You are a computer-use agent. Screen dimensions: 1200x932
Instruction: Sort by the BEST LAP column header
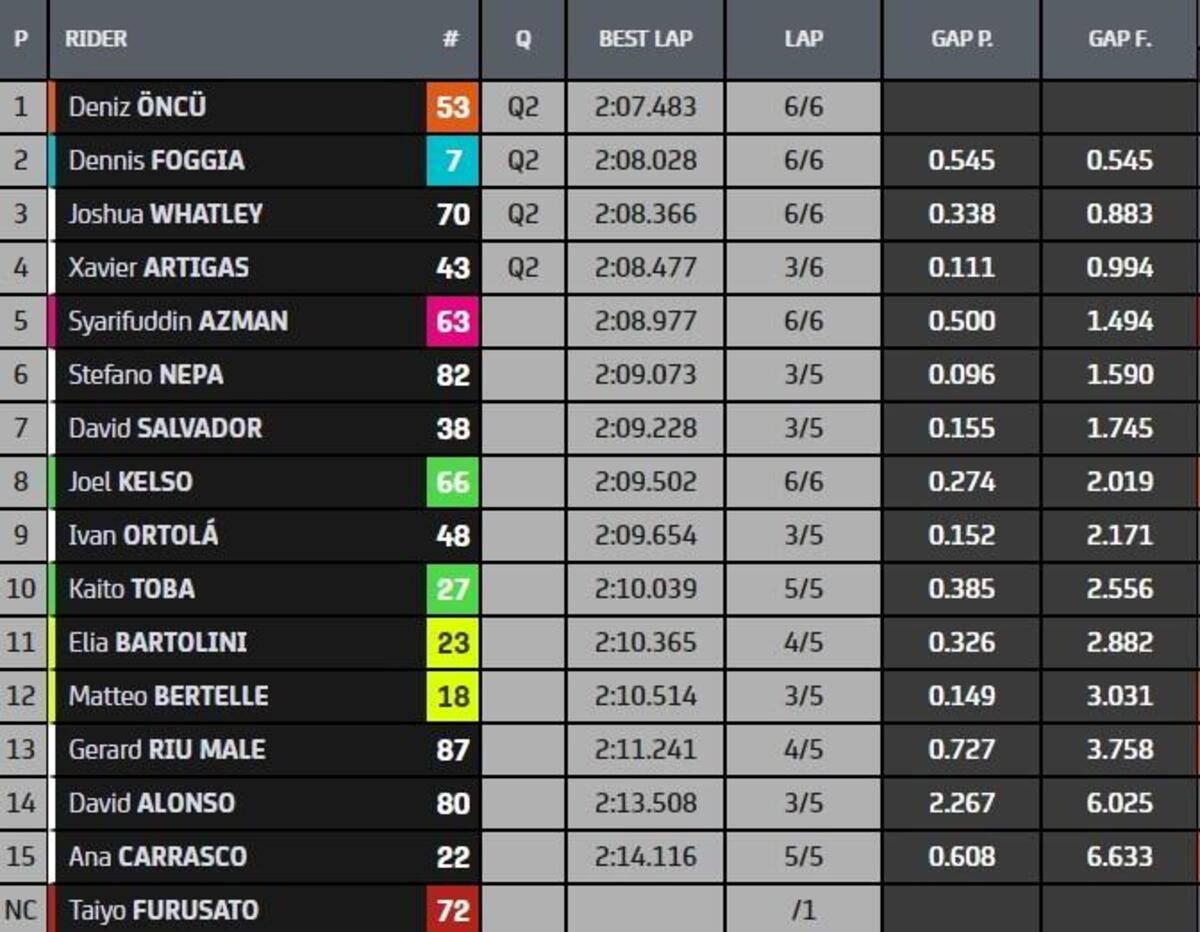(645, 39)
